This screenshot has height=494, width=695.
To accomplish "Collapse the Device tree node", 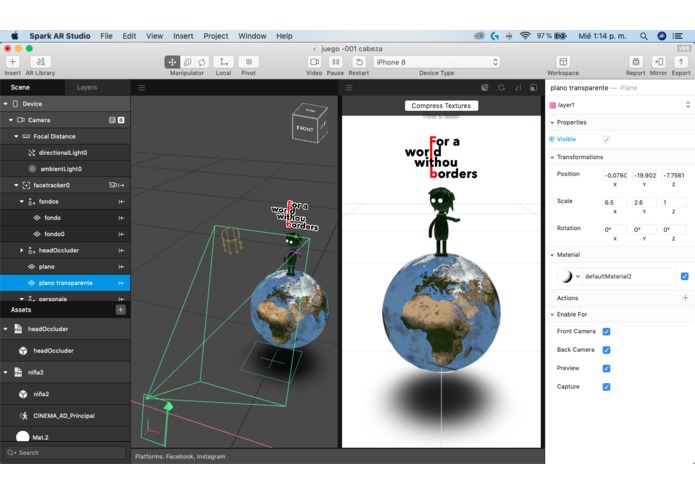I will tap(6, 104).
